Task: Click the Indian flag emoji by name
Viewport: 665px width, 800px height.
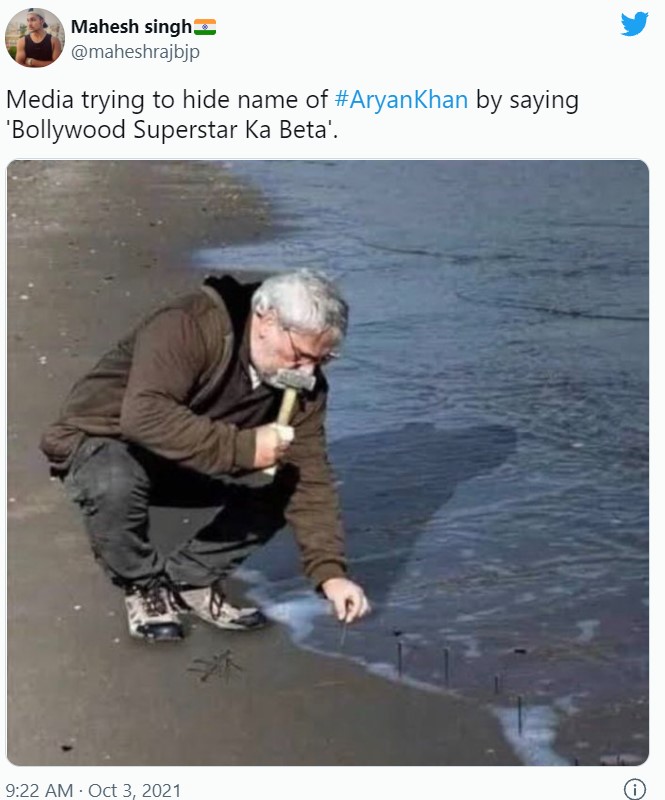Action: coord(205,27)
